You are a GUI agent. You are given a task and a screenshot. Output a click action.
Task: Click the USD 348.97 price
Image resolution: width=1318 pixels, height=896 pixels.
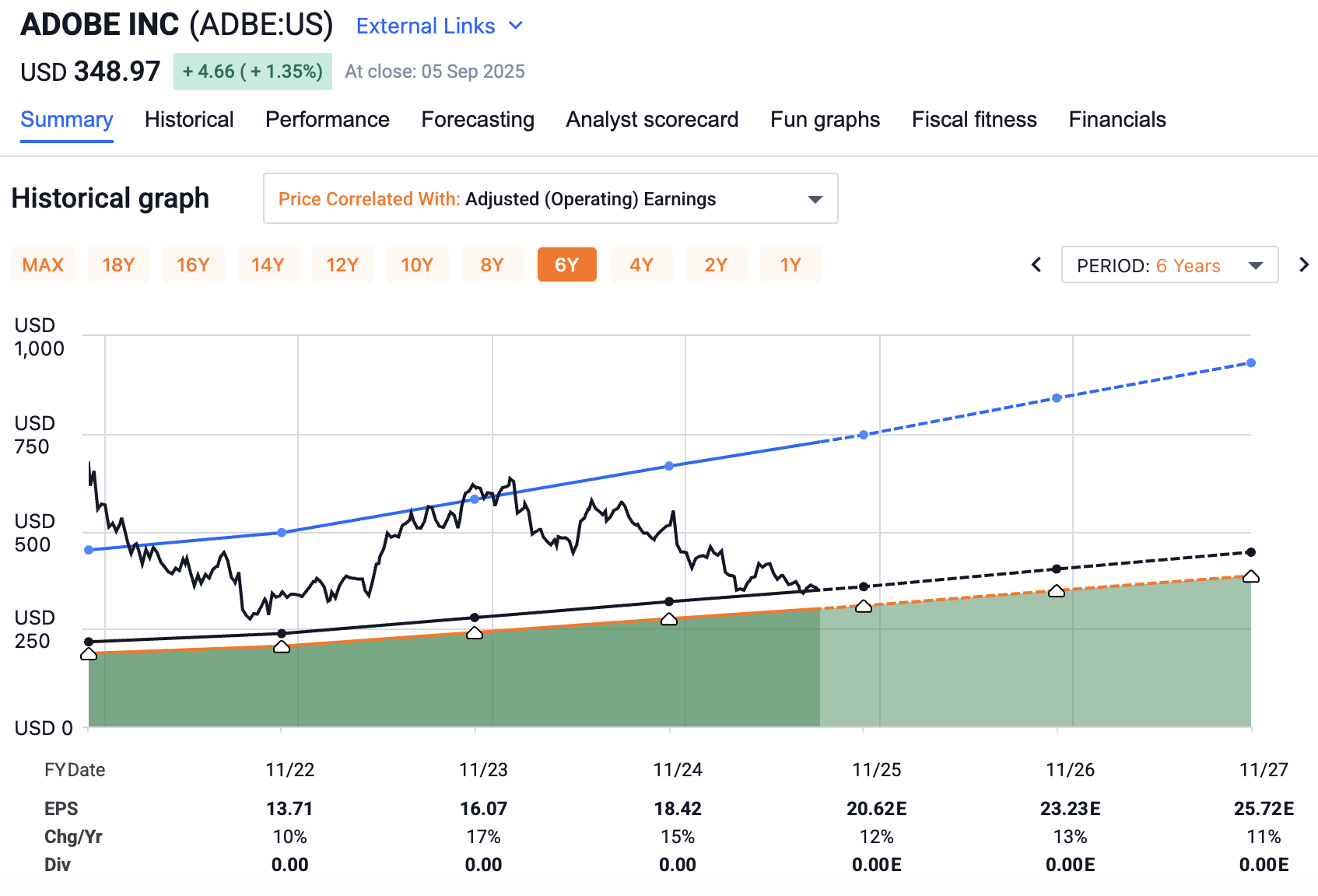point(90,72)
